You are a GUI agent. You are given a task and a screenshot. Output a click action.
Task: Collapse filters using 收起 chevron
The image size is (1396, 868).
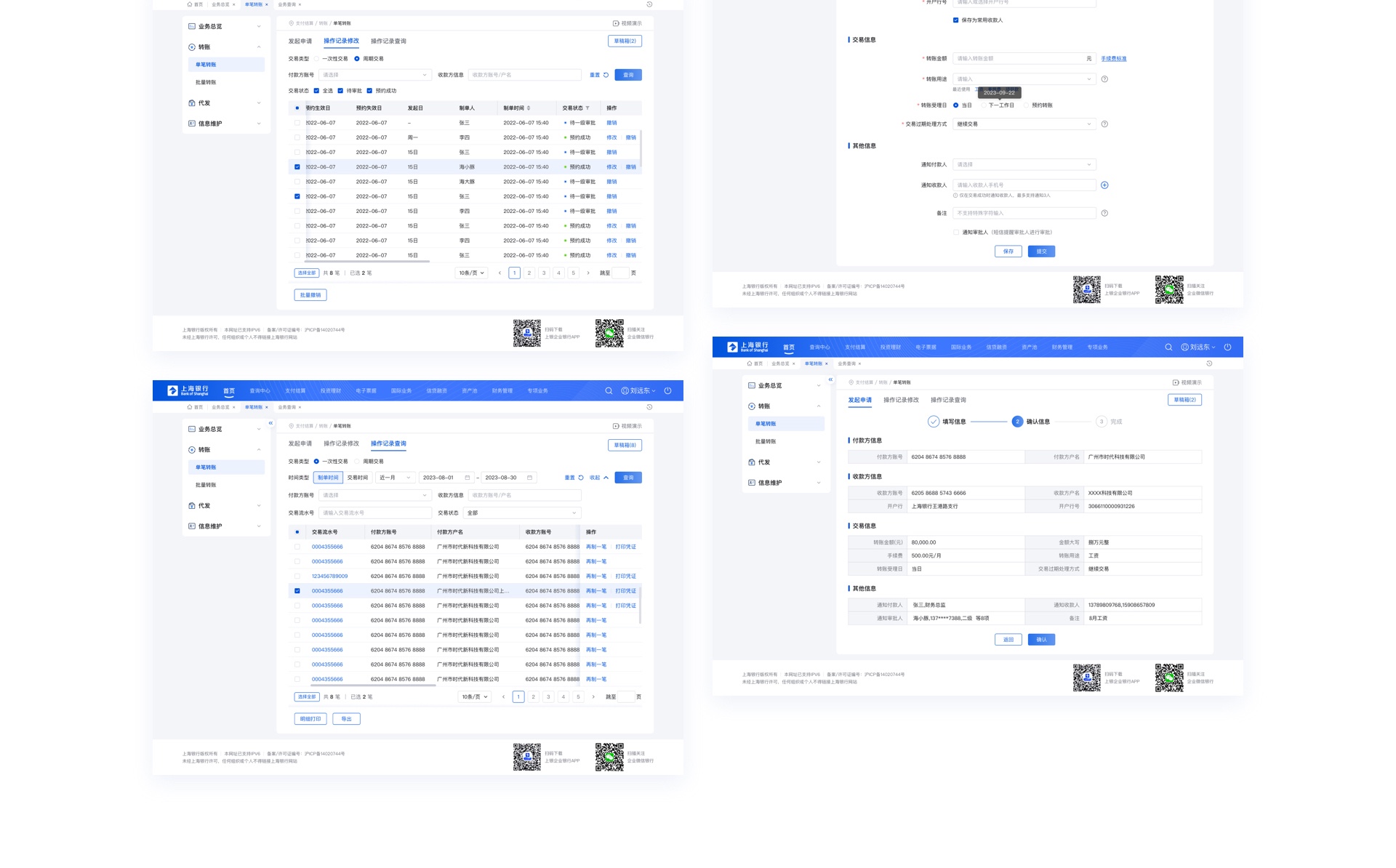coord(606,478)
